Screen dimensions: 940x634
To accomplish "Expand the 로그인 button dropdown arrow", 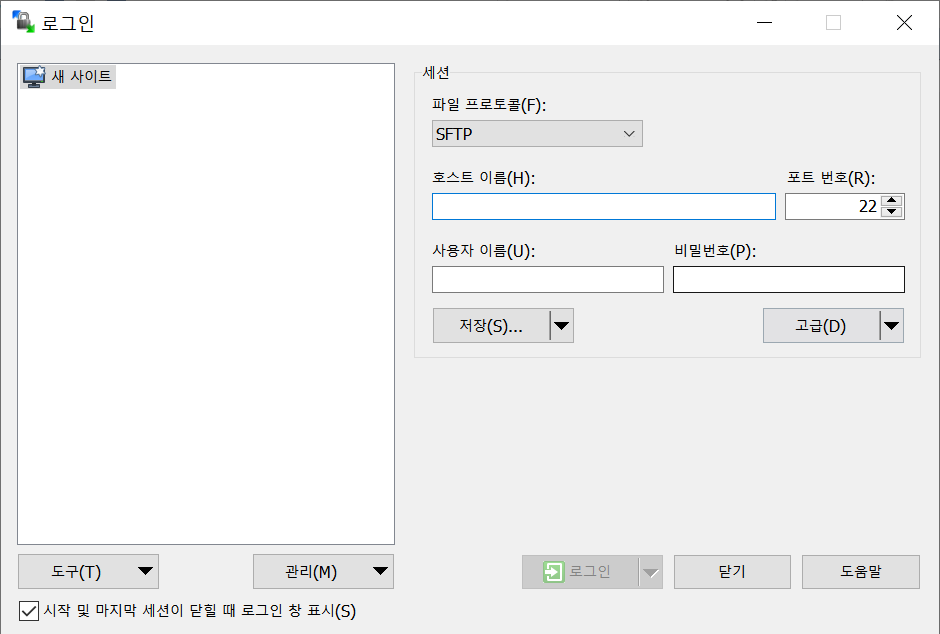I will point(650,572).
